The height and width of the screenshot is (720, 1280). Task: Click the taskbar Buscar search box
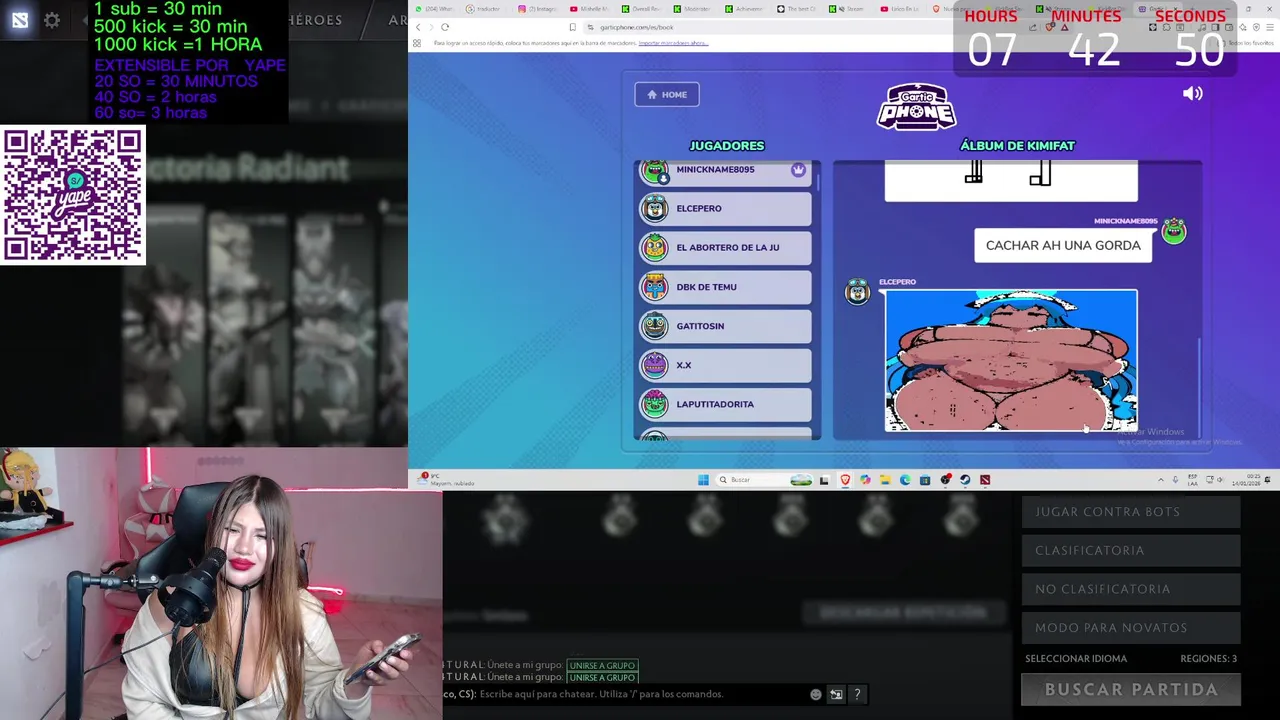point(764,480)
